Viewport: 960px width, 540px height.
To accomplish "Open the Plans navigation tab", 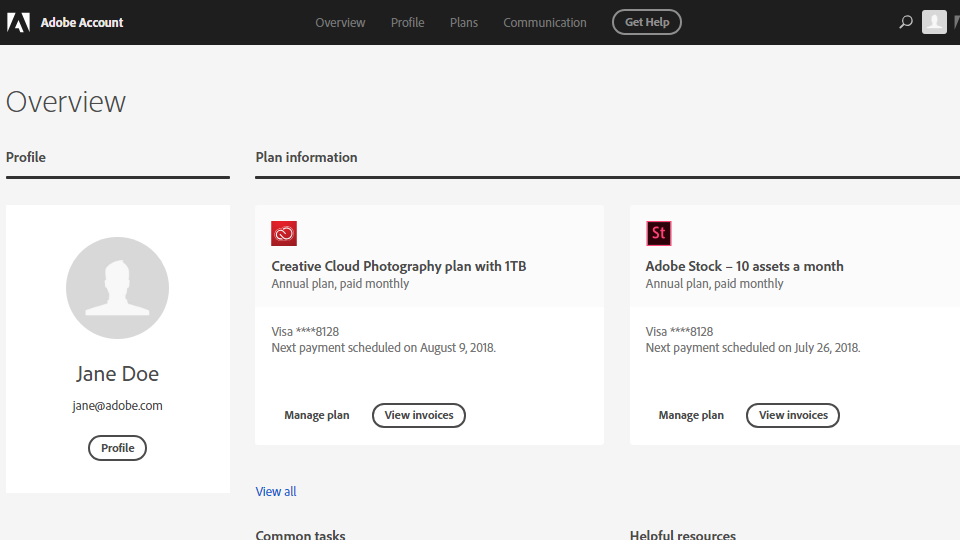I will click(x=464, y=22).
